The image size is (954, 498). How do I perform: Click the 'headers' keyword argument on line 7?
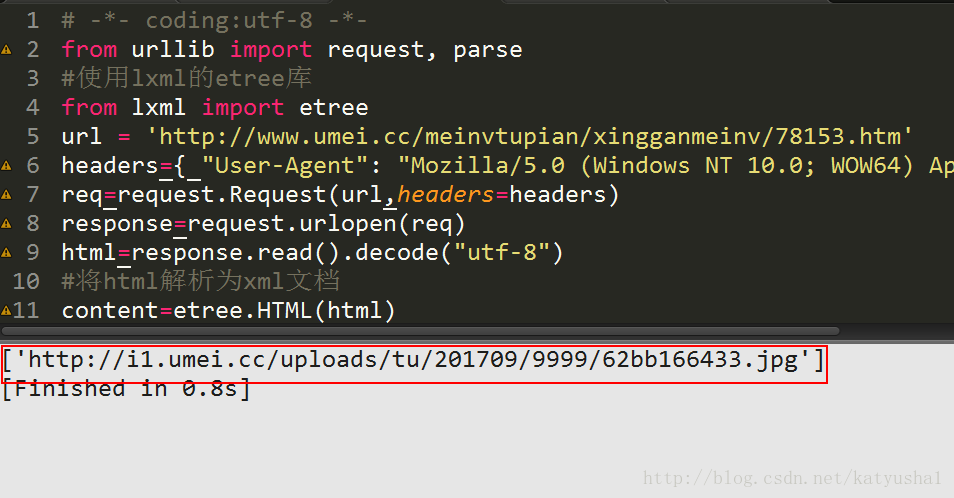coord(445,195)
